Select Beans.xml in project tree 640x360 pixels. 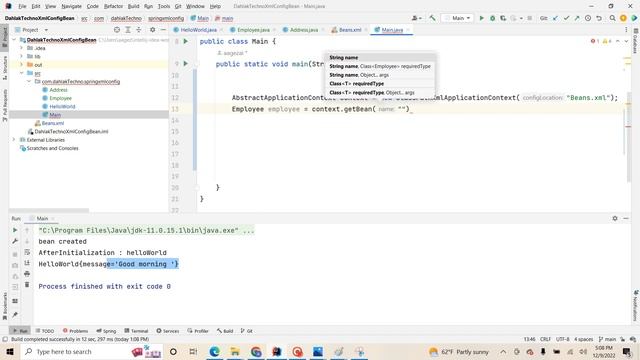53,123
